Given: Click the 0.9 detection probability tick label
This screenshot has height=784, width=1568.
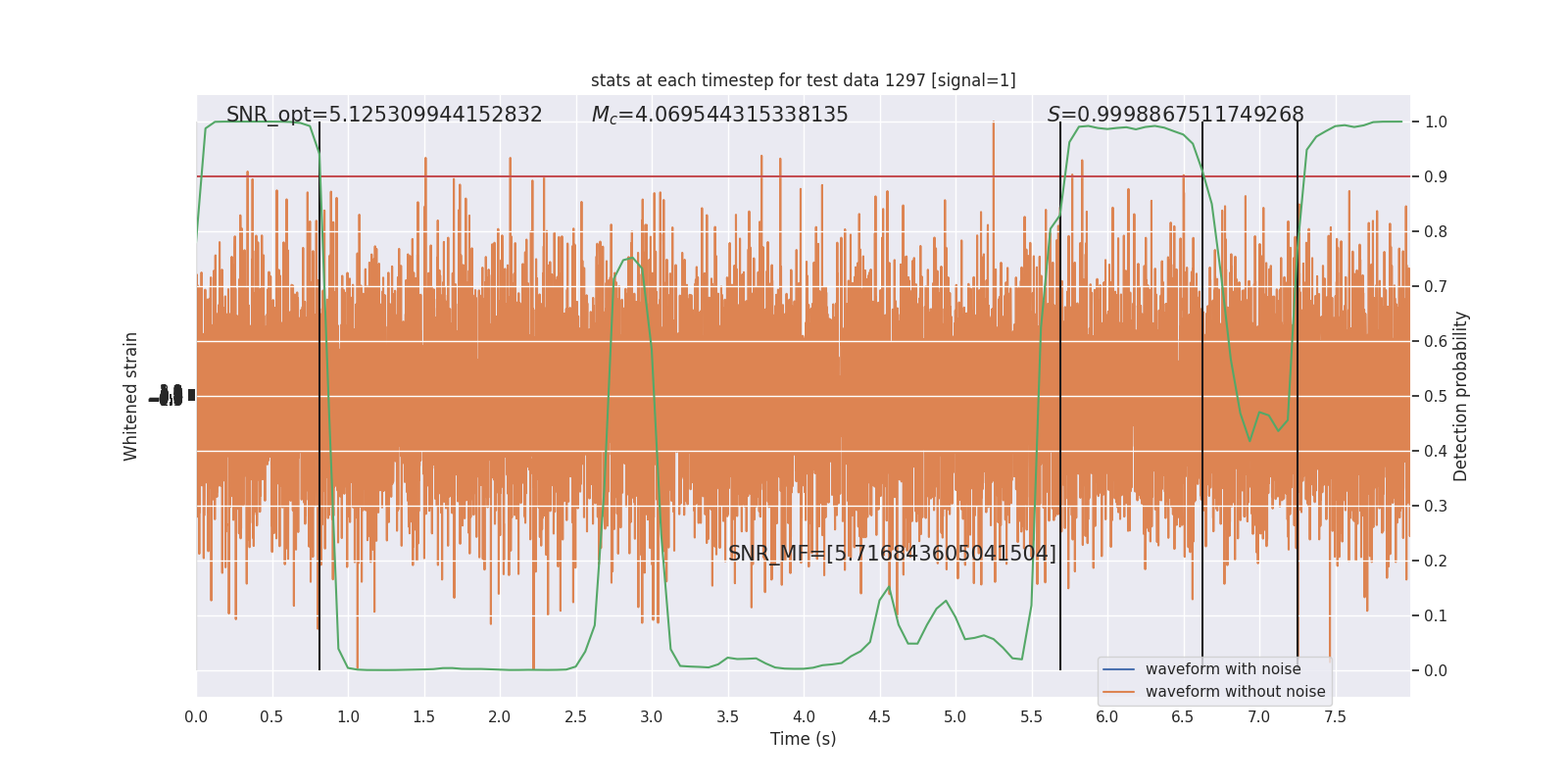Looking at the screenshot, I should pos(1436,177).
